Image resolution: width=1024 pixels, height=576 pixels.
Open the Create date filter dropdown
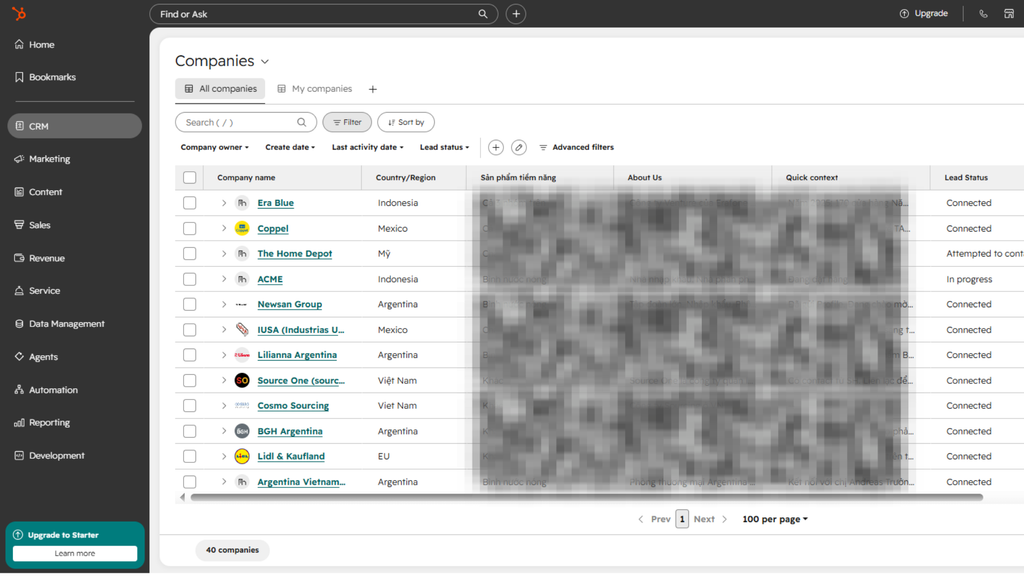290,148
